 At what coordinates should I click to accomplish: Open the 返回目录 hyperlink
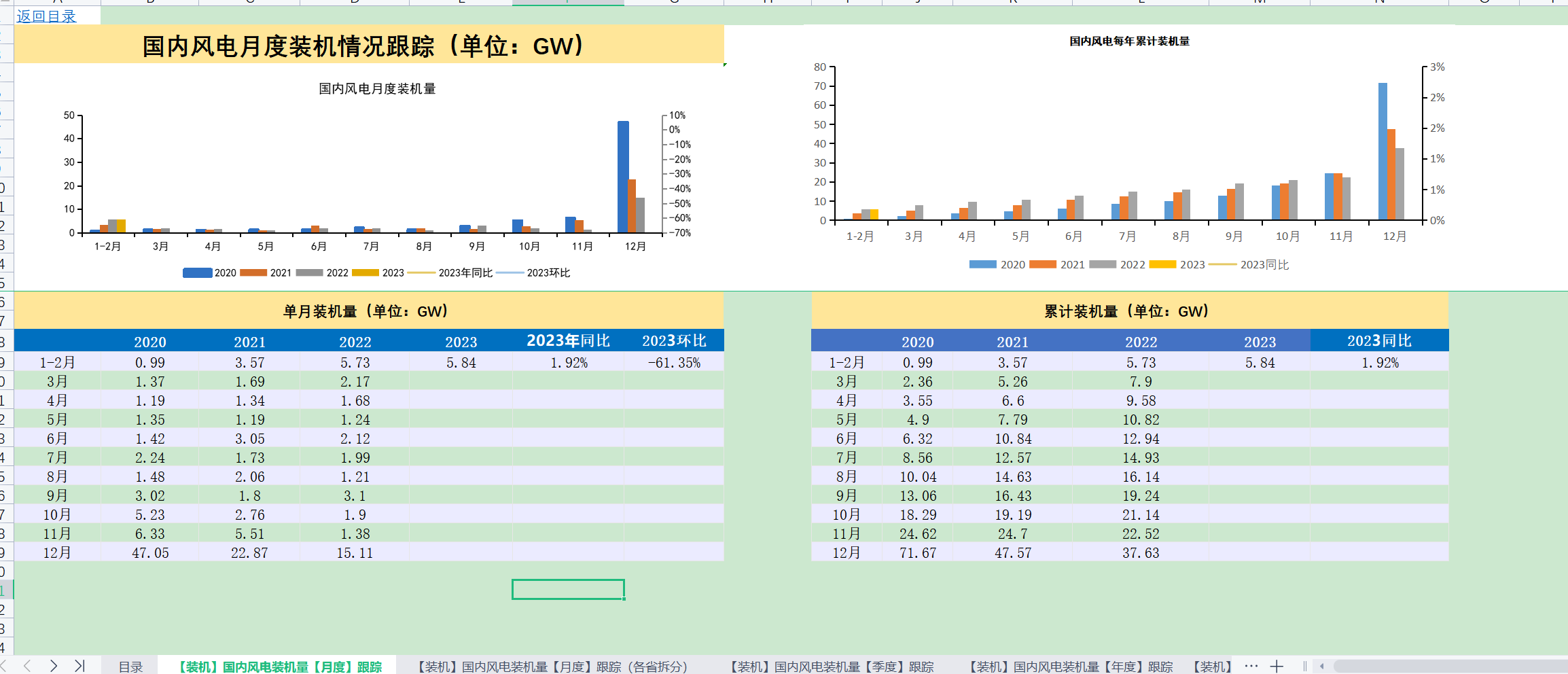[46, 16]
